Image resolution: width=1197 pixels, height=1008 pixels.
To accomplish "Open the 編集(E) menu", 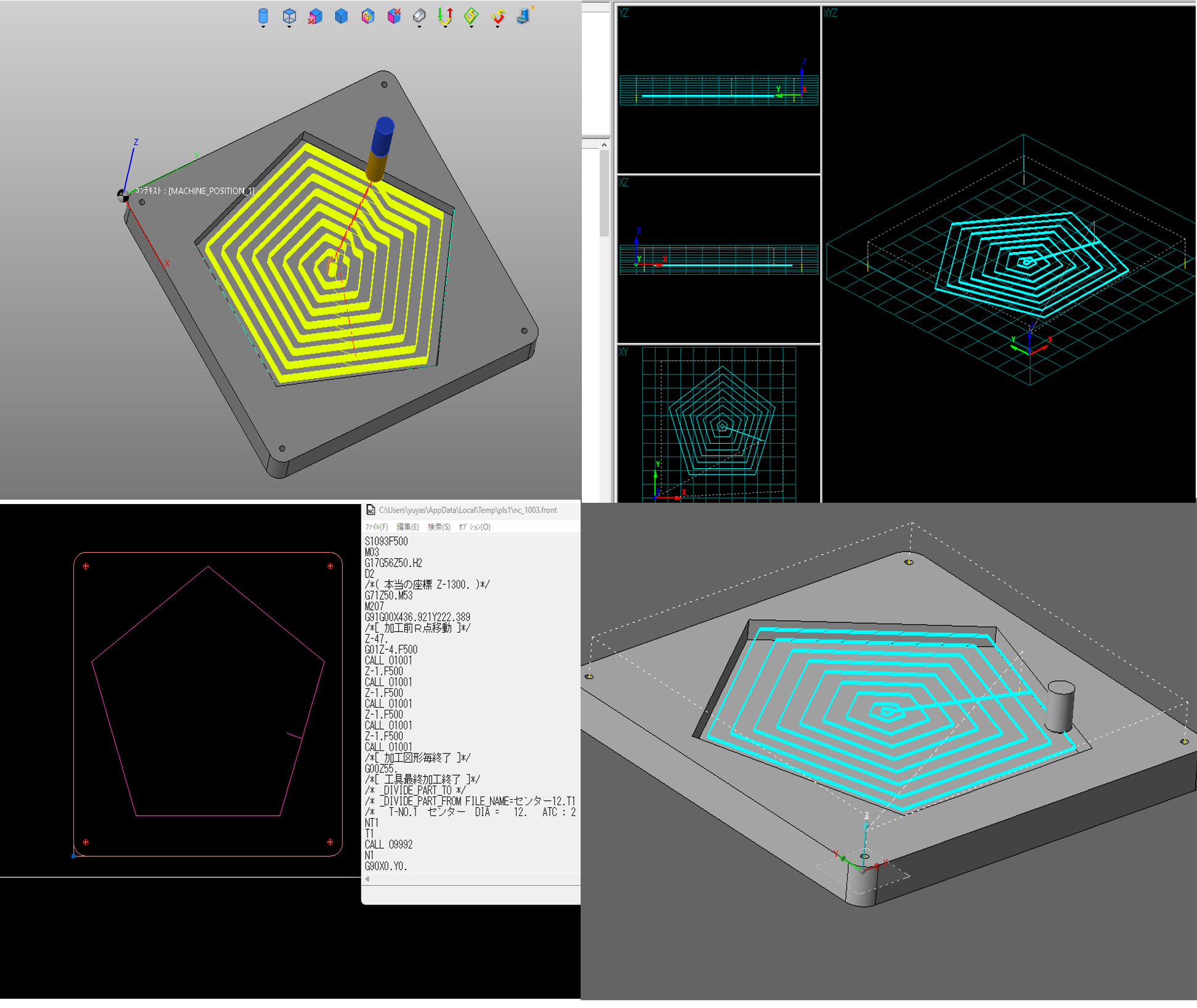I will [407, 527].
